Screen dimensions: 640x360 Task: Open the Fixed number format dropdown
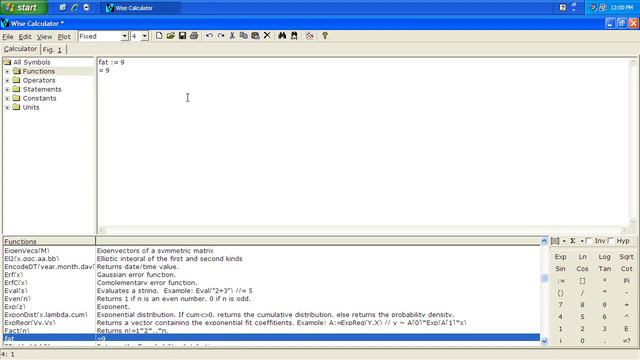[x=124, y=36]
